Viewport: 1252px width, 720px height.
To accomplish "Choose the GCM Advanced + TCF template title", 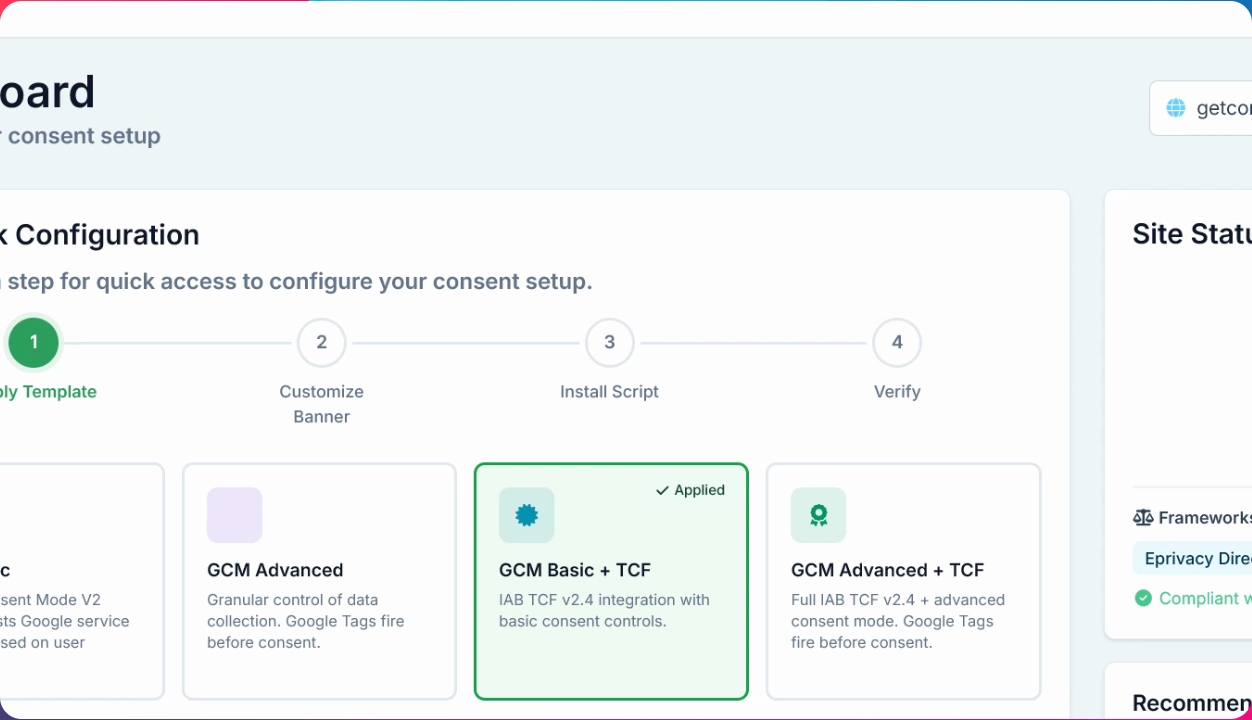I will [x=888, y=570].
